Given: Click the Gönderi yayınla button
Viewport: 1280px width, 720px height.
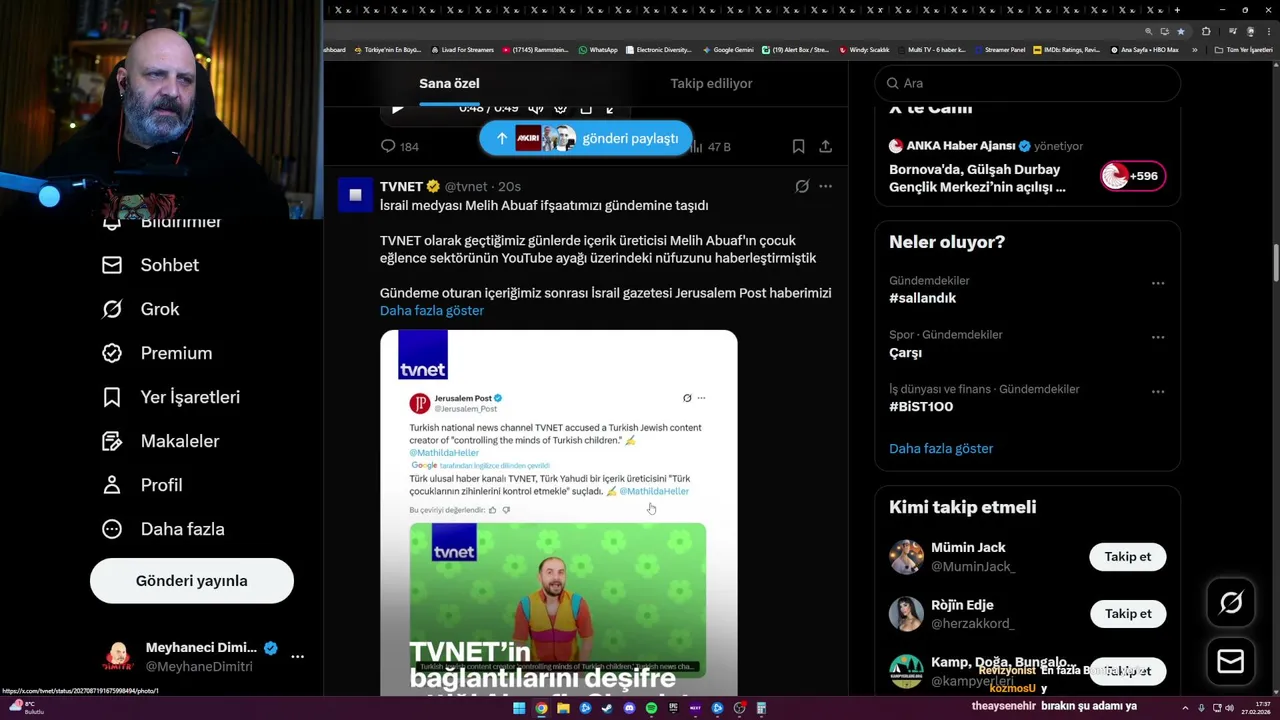Looking at the screenshot, I should click(192, 581).
